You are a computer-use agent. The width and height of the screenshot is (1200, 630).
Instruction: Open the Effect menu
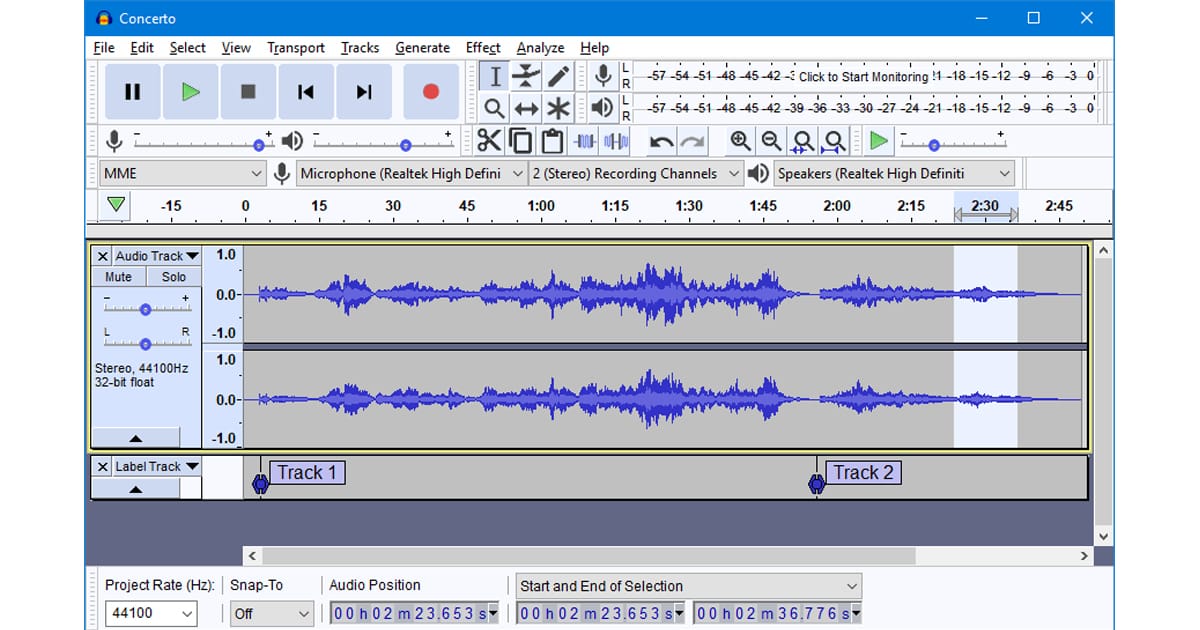[483, 47]
